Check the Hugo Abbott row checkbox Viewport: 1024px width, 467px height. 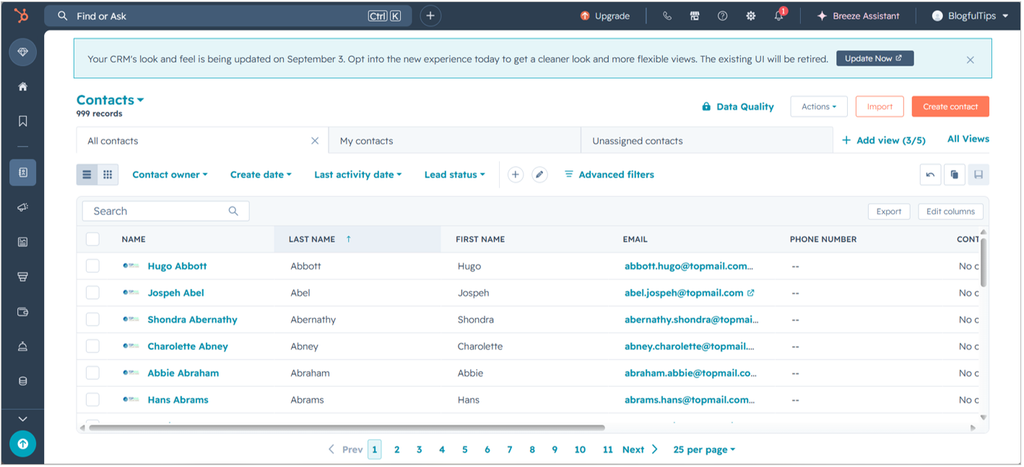pyautogui.click(x=93, y=266)
